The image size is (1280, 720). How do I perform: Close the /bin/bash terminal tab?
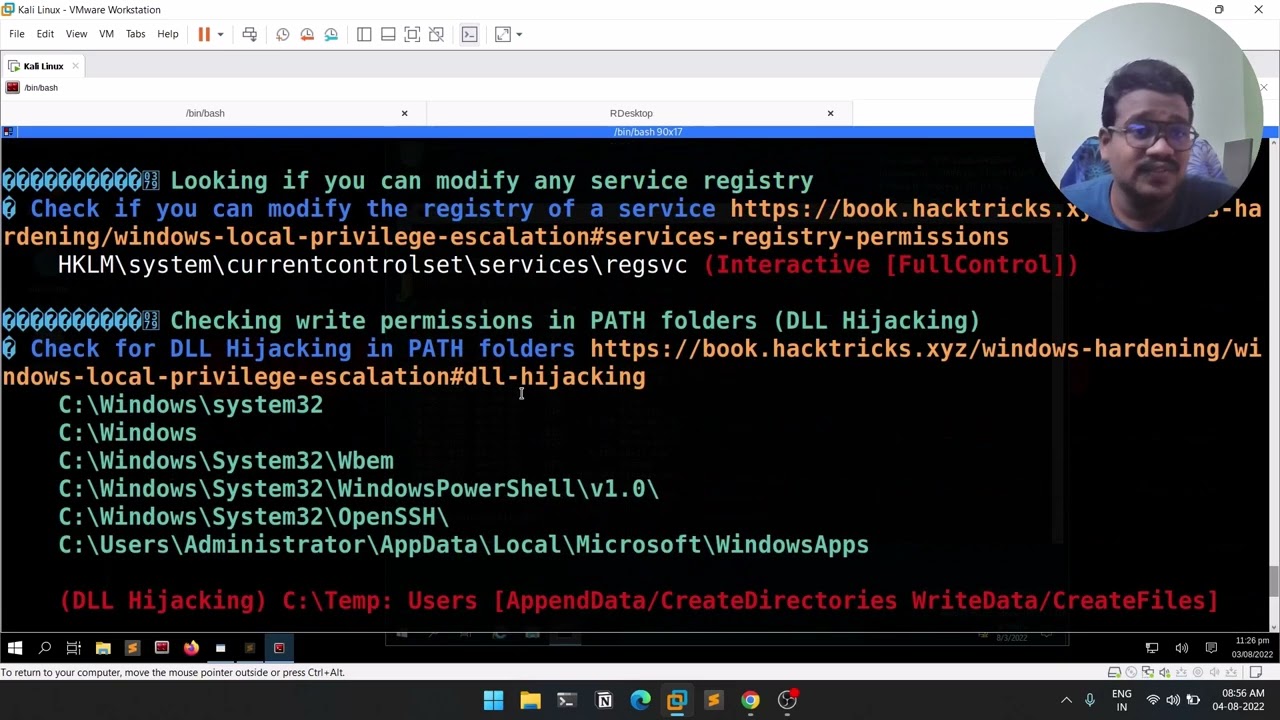(x=404, y=113)
